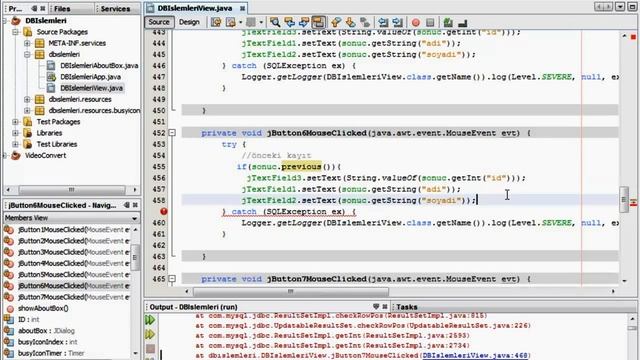Select jButton1MouseClicked in navigator

[x=73, y=230]
